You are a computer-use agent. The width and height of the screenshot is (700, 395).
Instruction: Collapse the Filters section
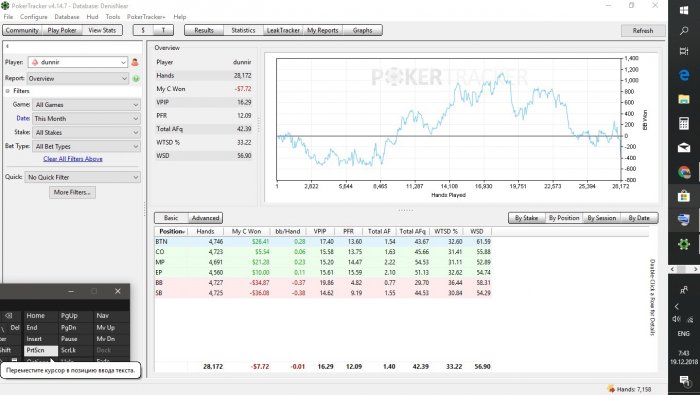(8, 91)
